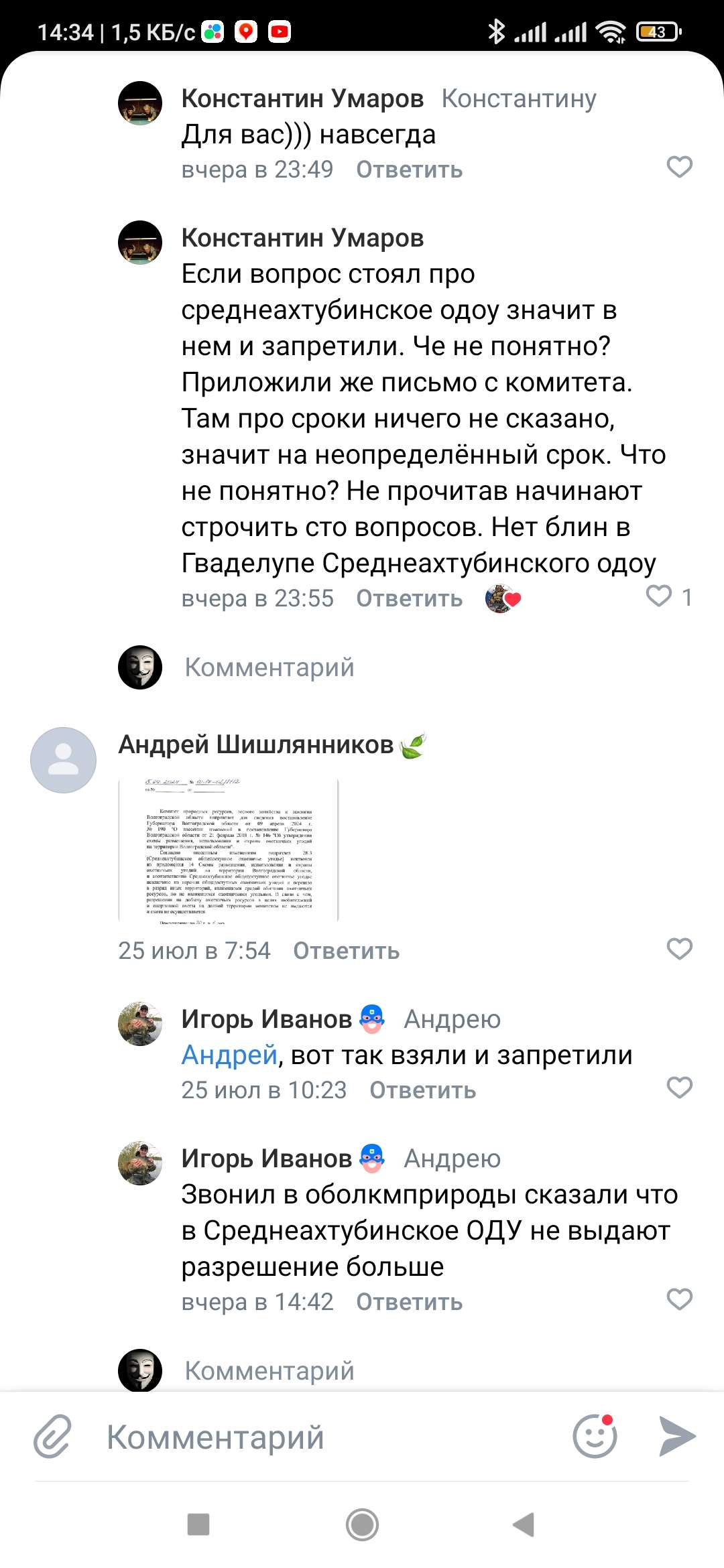Like Andrey Shishlyannikov's document comment
This screenshot has width=724, height=1568.
click(679, 949)
